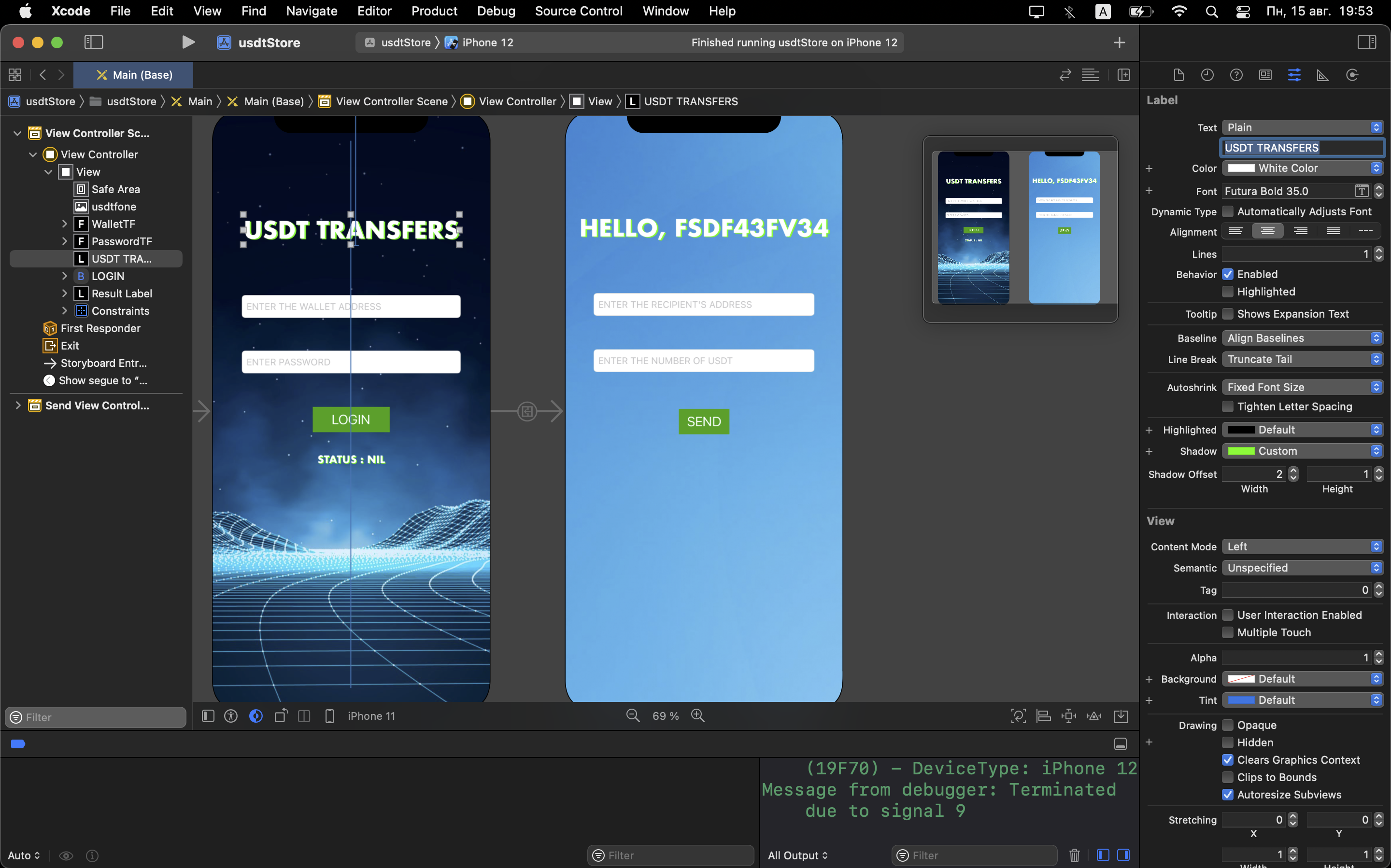Expand the WalletTF tree item
This screenshot has height=868, width=1391.
[64, 224]
